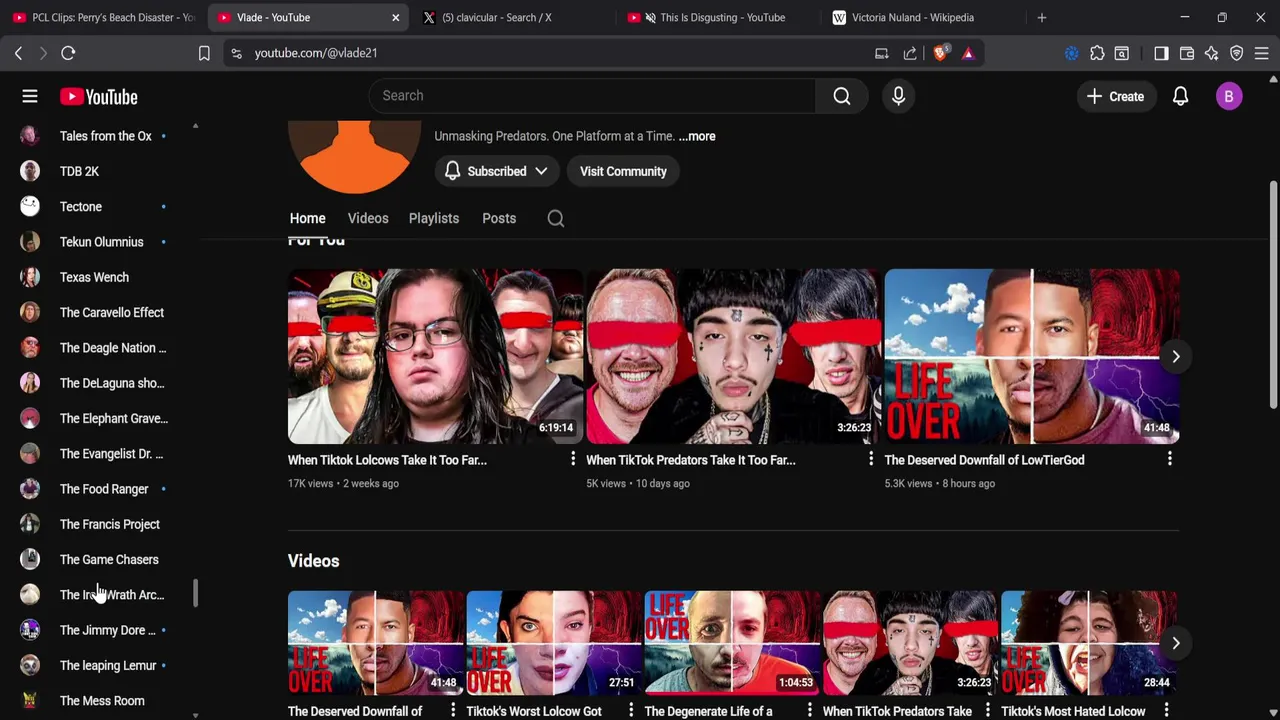The image size is (1280, 720).
Task: Open the install app icon in address bar
Action: click(882, 53)
